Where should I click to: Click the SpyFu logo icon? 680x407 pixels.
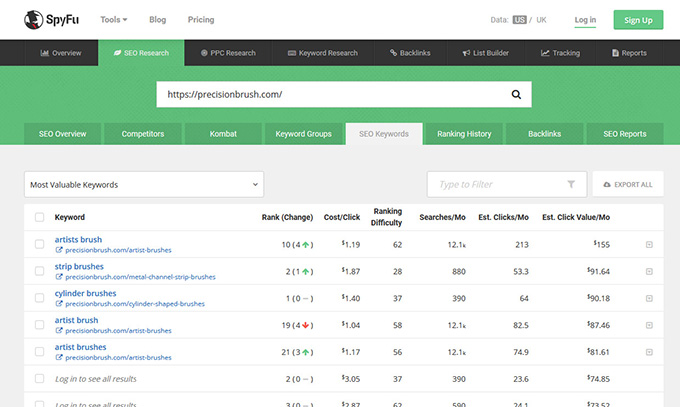(x=32, y=19)
